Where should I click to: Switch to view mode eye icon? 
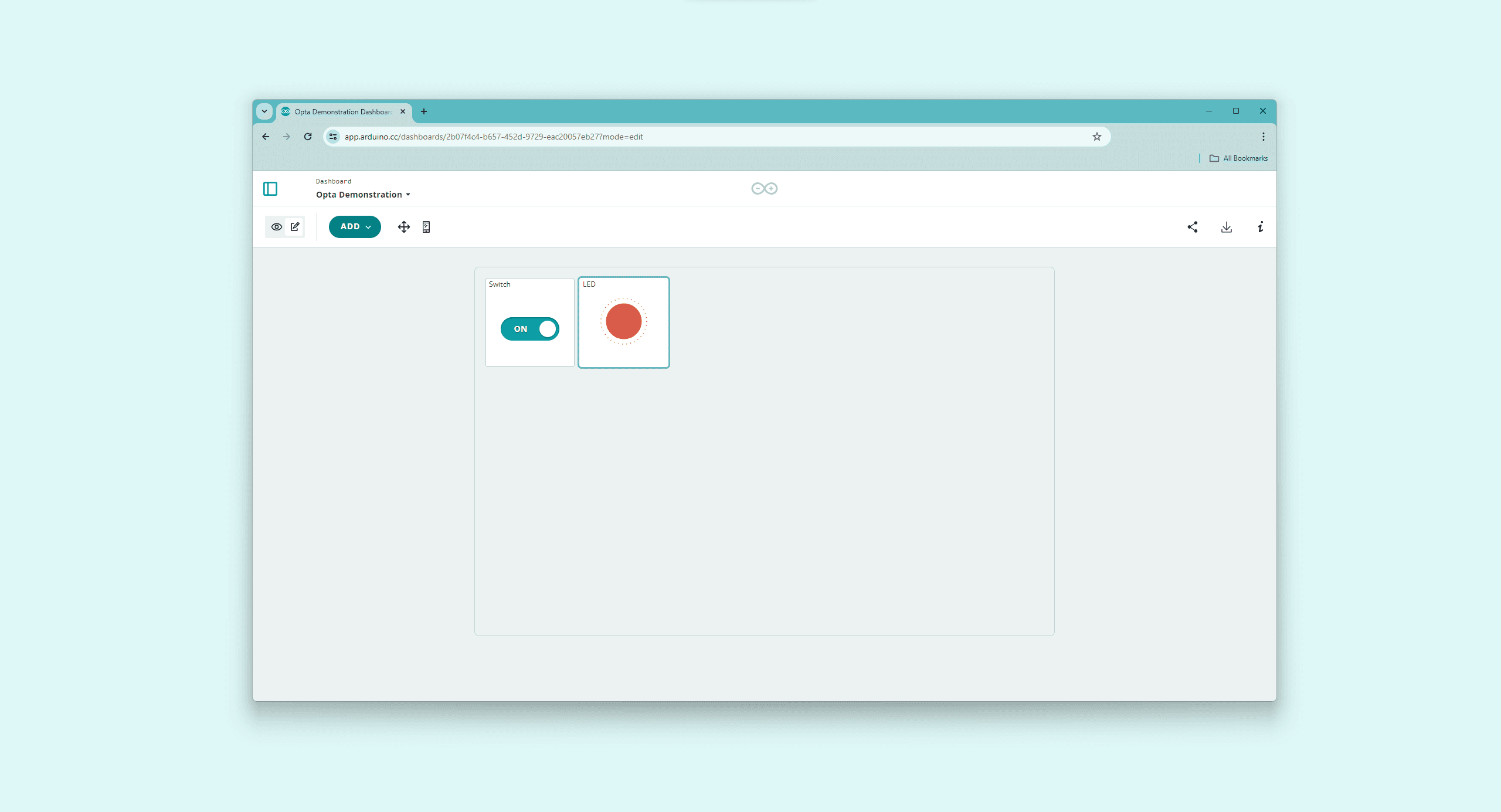pos(277,227)
